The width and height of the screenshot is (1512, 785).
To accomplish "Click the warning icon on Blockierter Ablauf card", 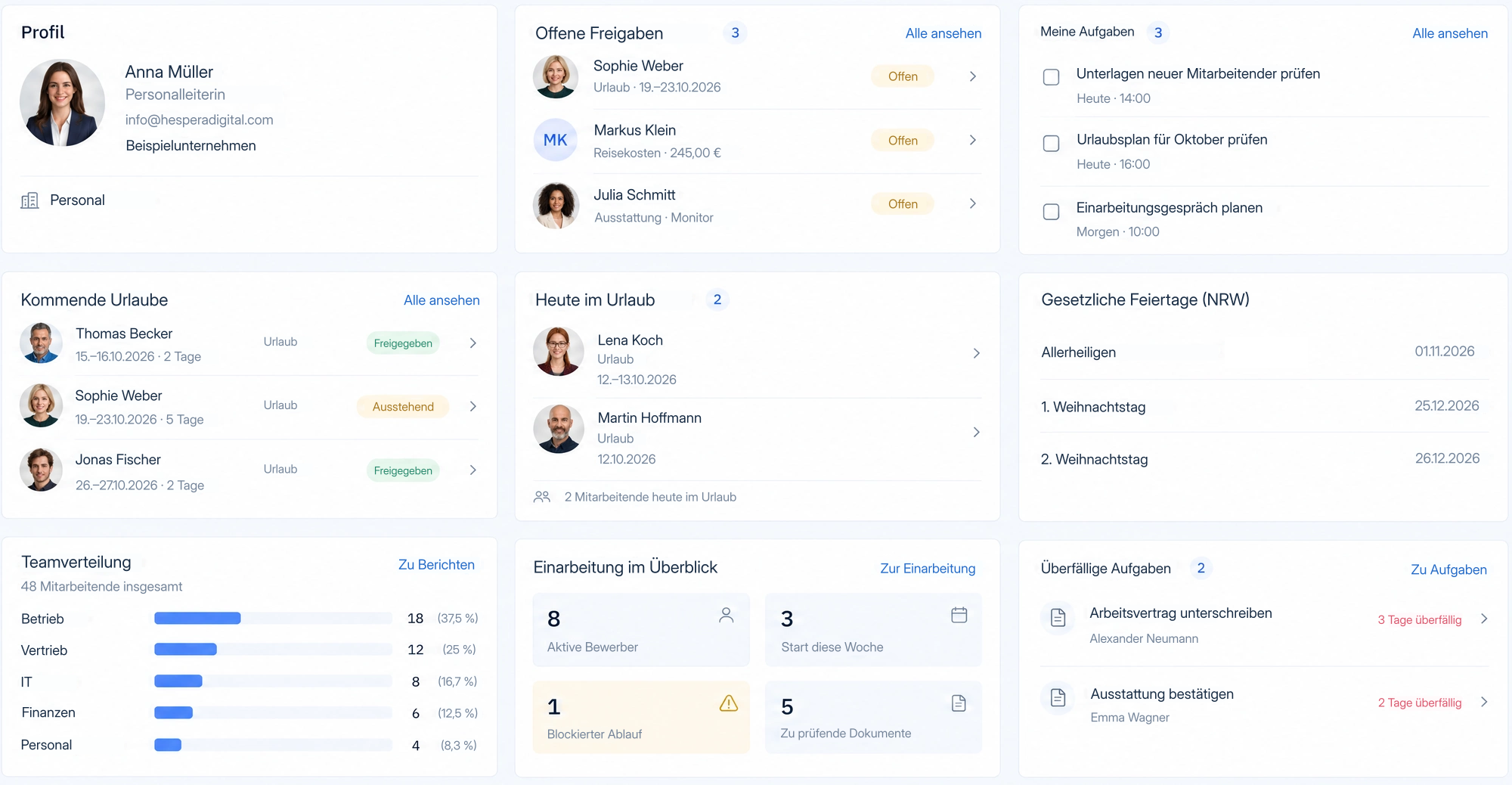I will pyautogui.click(x=729, y=703).
